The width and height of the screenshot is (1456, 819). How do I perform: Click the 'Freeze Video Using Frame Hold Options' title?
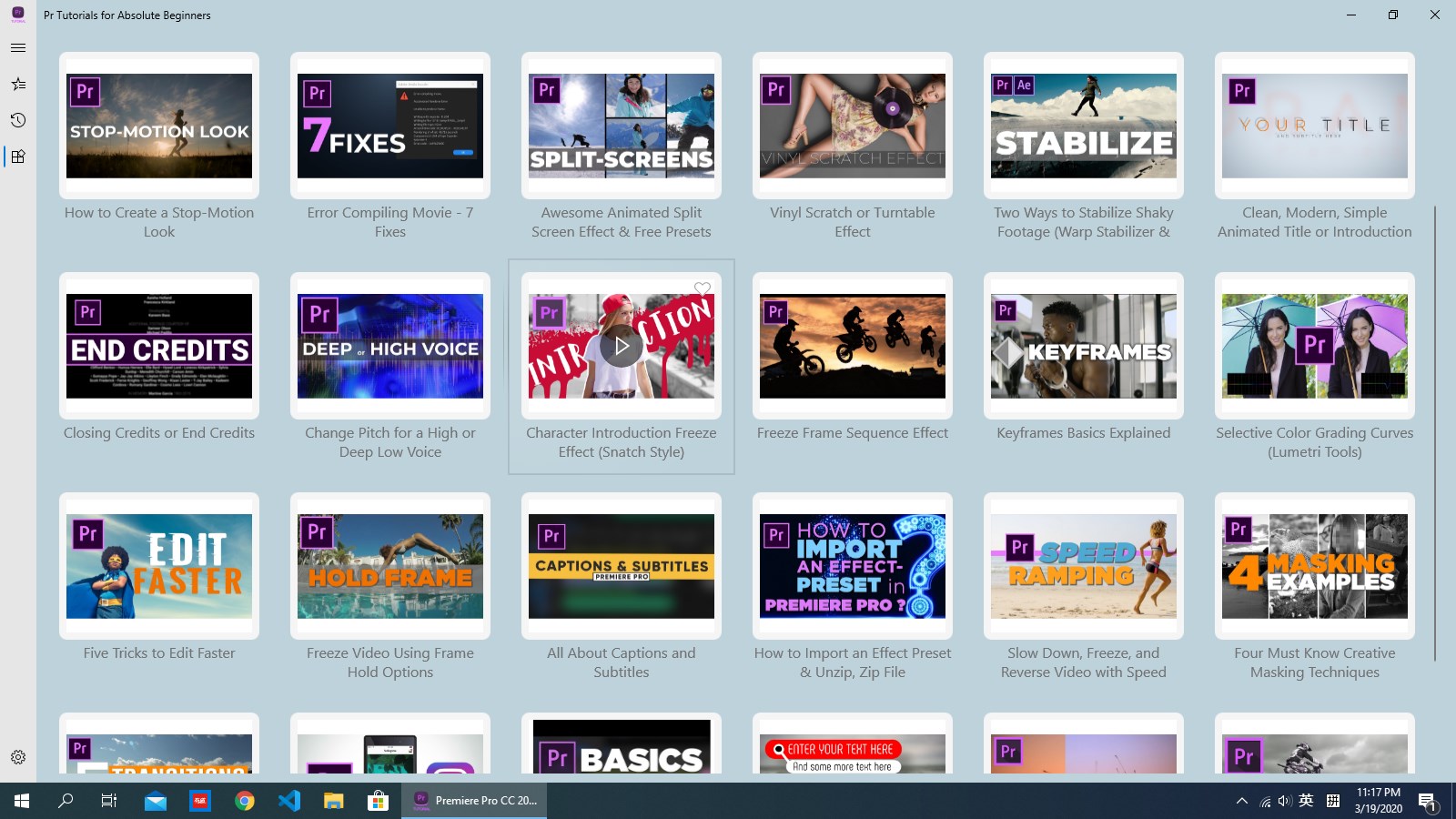coord(390,662)
